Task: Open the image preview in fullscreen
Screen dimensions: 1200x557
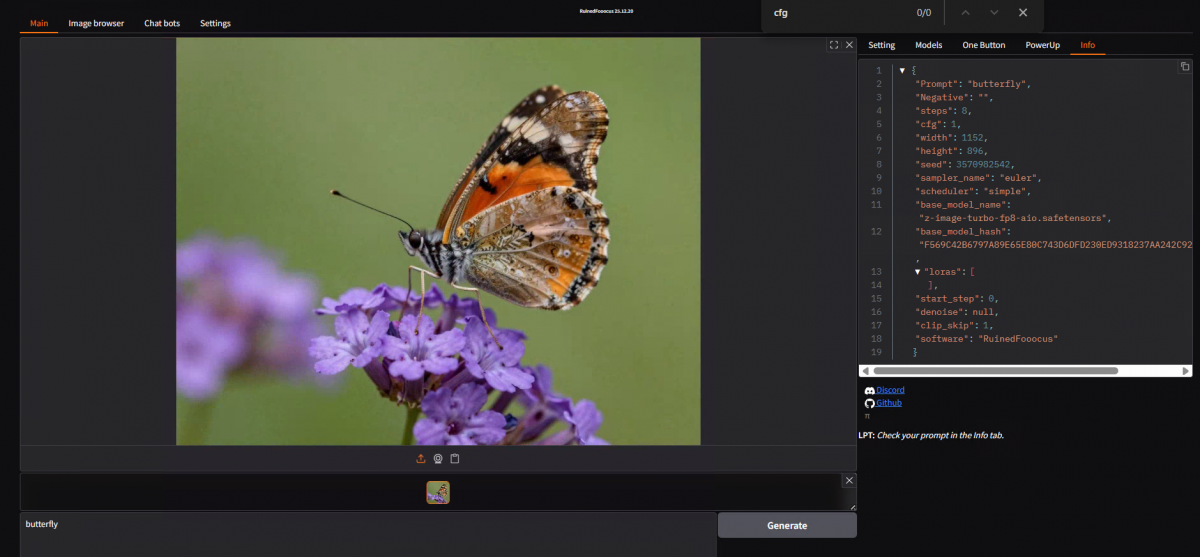Action: click(834, 45)
